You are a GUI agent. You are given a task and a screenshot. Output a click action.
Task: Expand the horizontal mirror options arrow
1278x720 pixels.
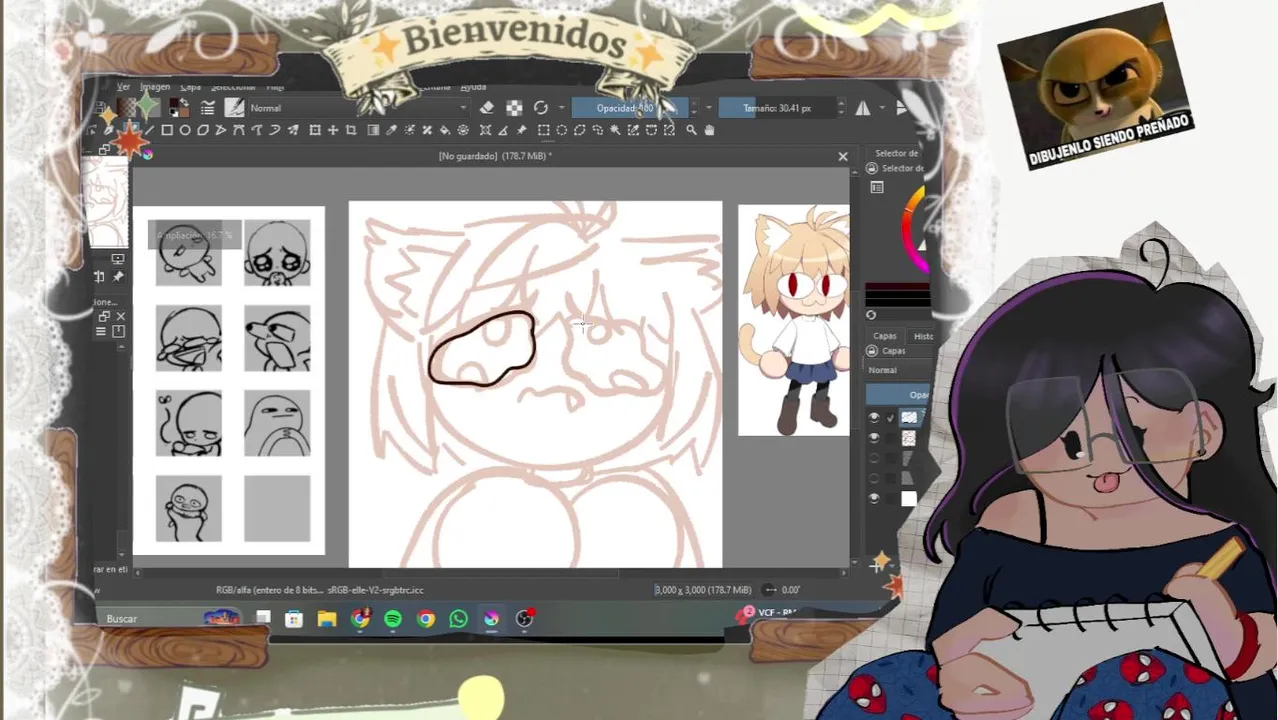[x=883, y=108]
